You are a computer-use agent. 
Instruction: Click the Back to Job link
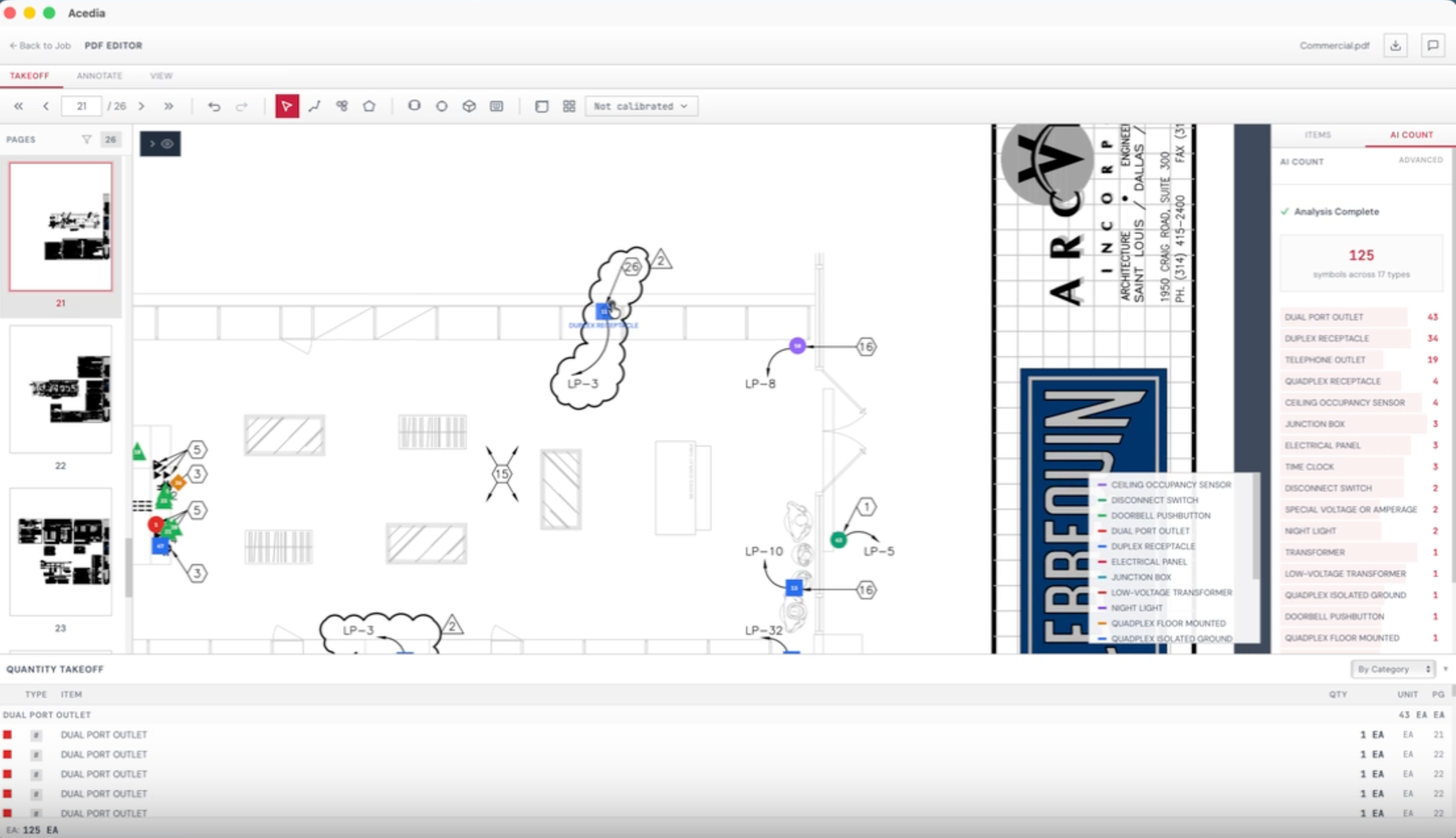40,45
